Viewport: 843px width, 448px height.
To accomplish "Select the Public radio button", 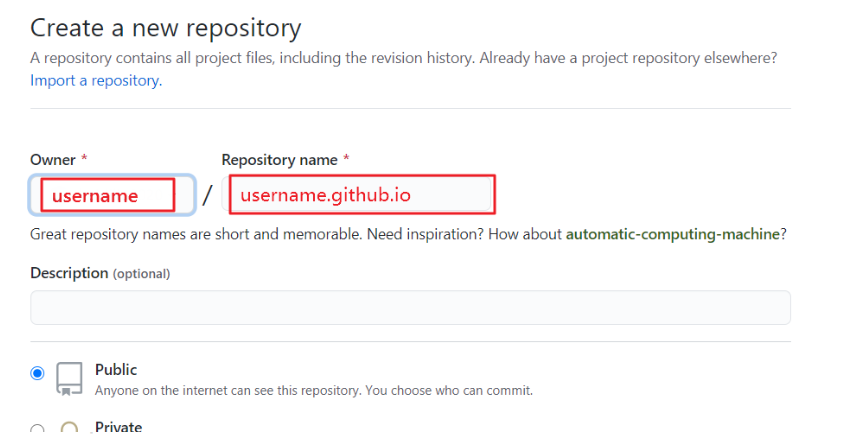I will 38,373.
